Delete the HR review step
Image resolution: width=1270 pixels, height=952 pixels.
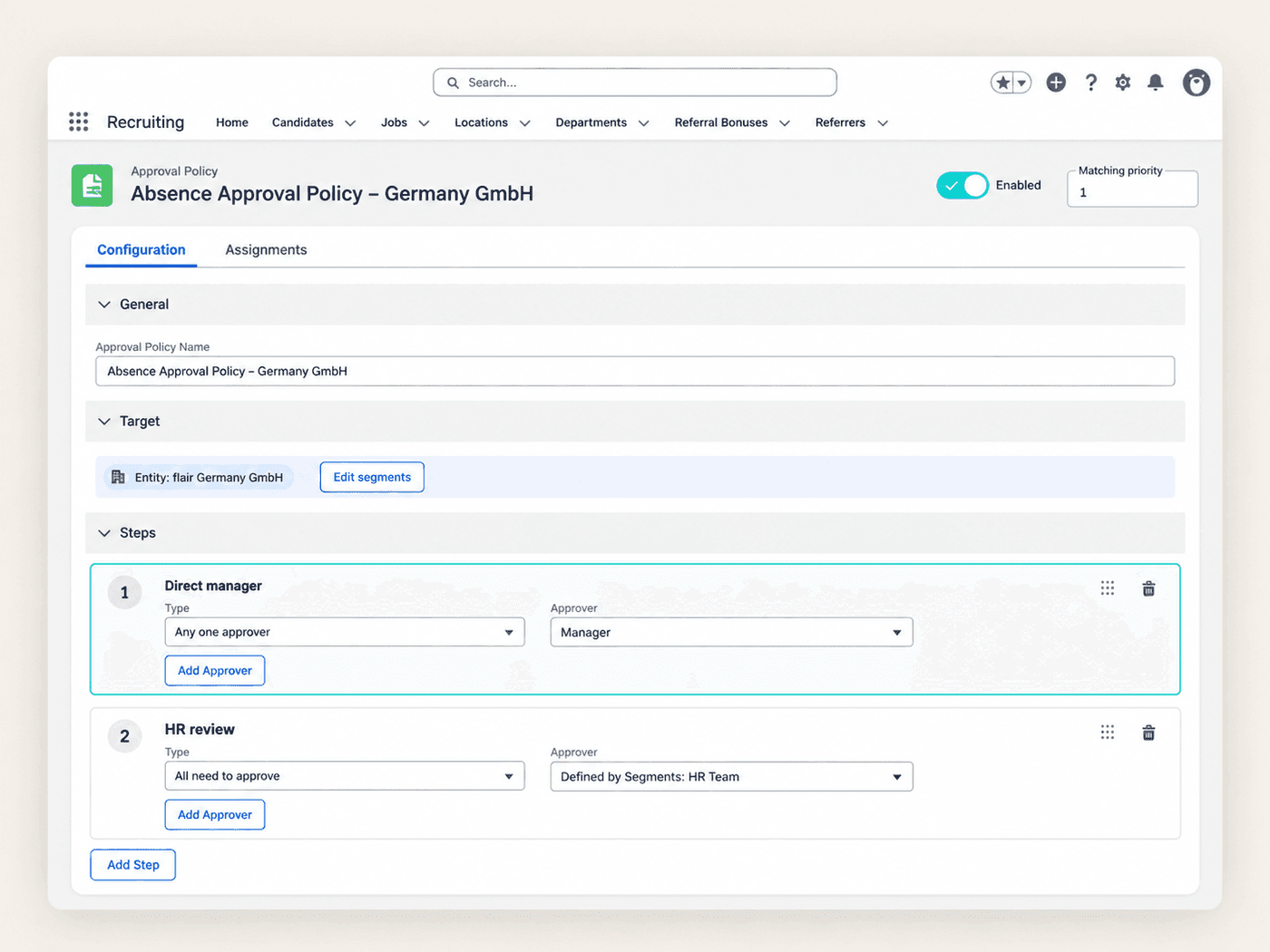click(x=1148, y=733)
